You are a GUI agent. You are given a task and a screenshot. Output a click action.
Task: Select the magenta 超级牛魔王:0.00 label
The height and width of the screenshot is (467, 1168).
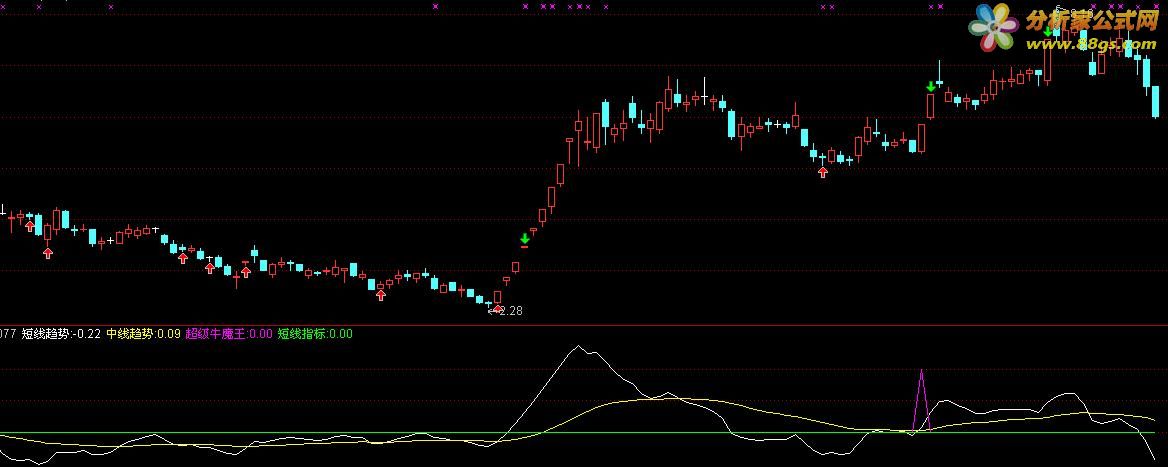coord(229,334)
